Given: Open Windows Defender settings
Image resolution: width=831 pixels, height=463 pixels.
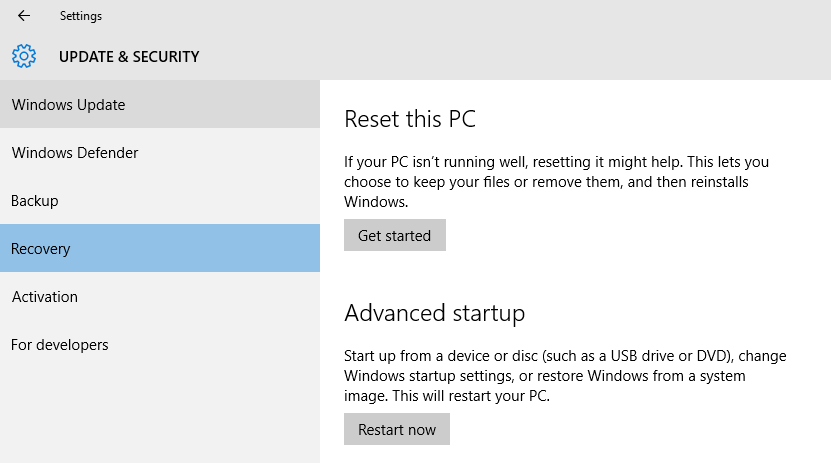Looking at the screenshot, I should [160, 153].
